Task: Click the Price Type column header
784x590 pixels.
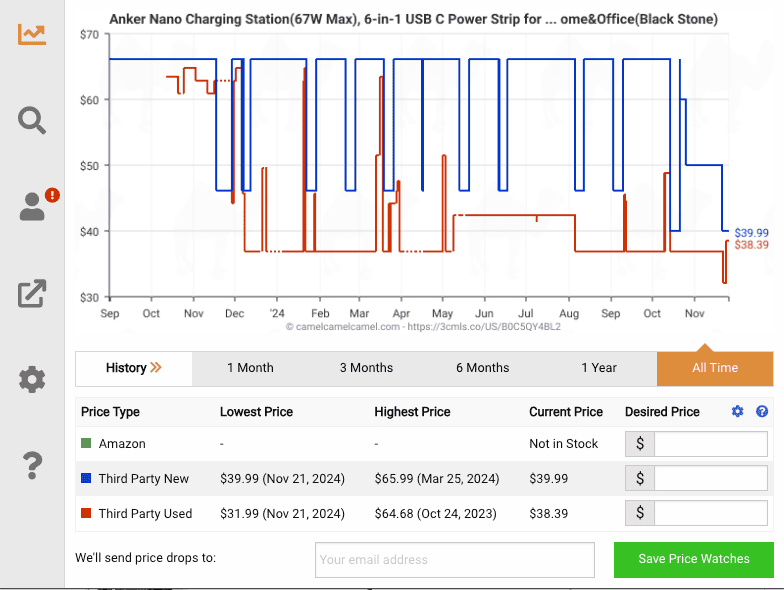Action: point(110,412)
